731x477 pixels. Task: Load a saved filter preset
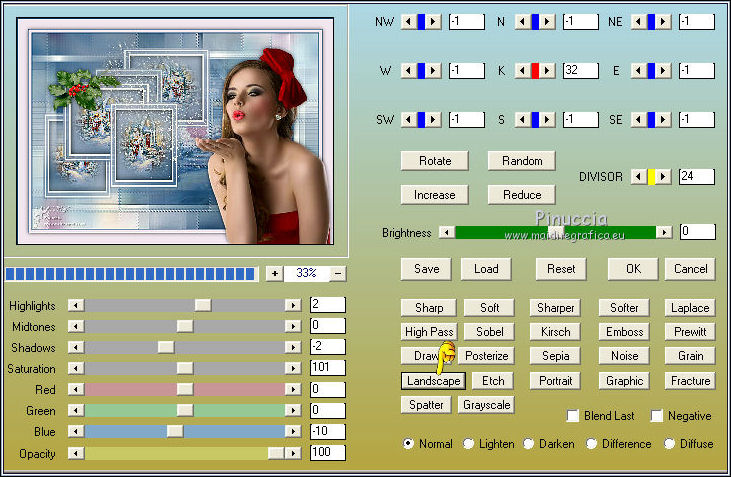[486, 269]
